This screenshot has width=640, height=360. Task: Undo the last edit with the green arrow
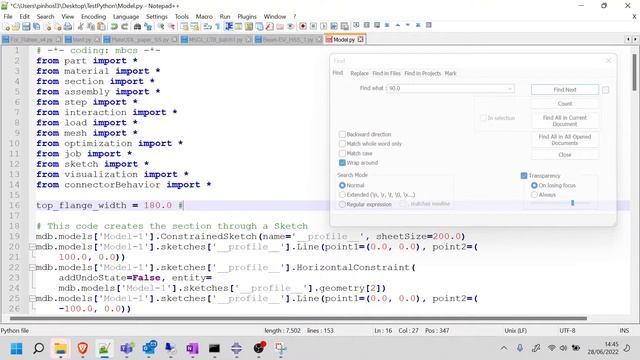(114, 27)
